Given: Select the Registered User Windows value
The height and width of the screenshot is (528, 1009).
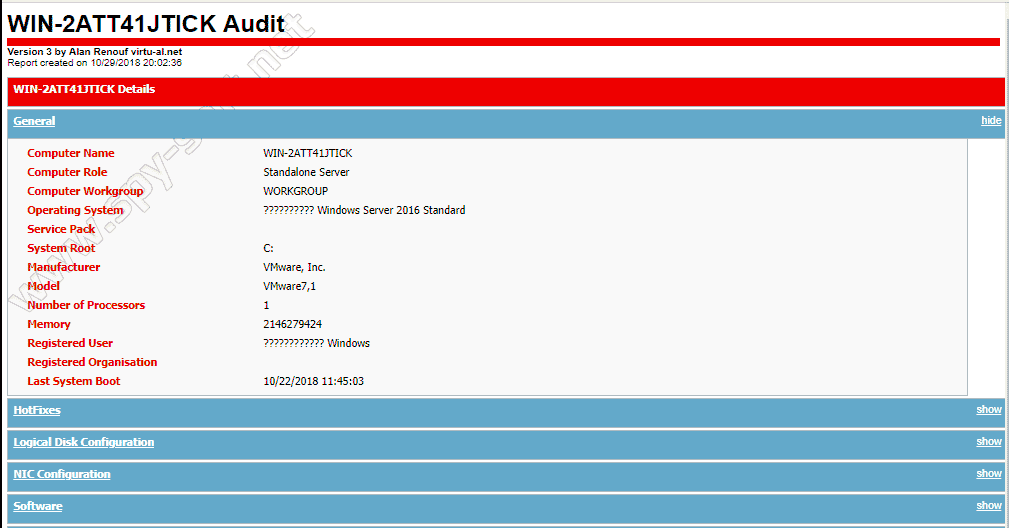Looking at the screenshot, I should coord(317,343).
